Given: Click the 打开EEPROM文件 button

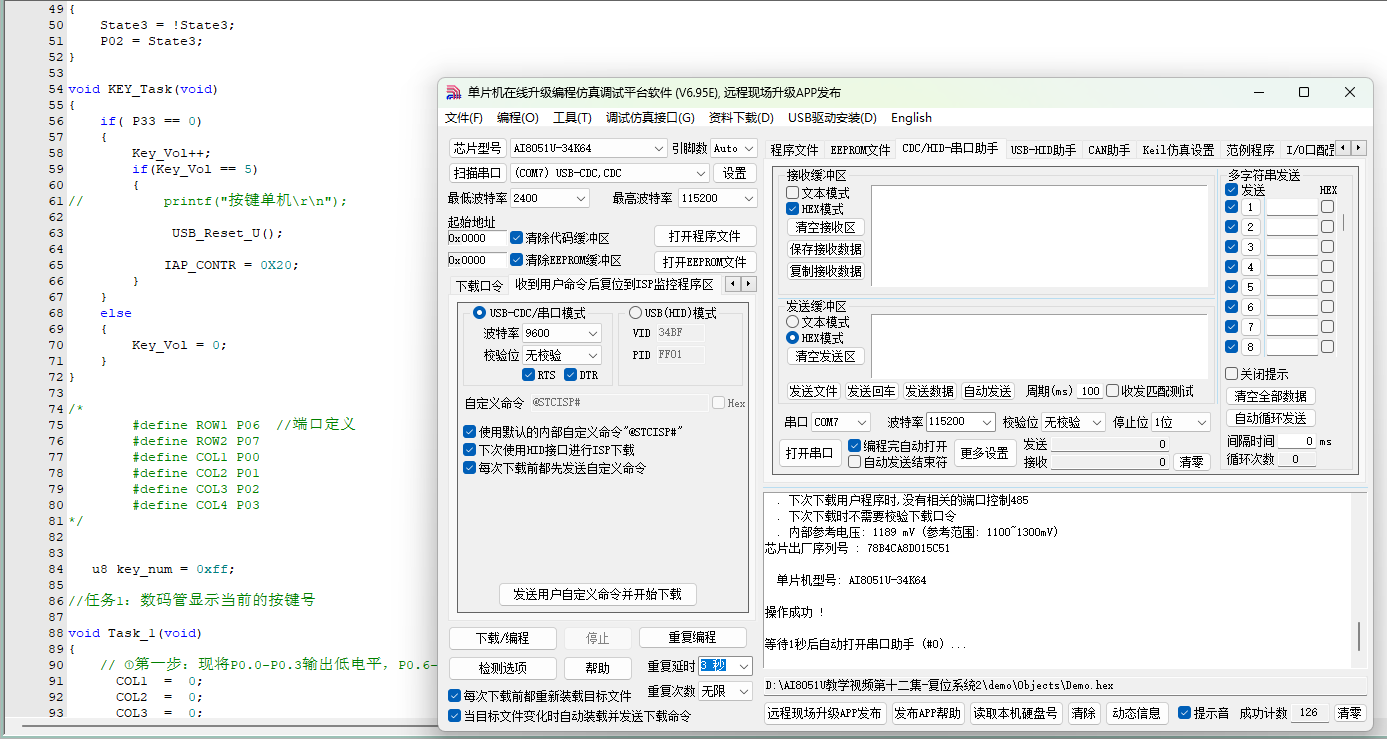Looking at the screenshot, I should click(705, 262).
